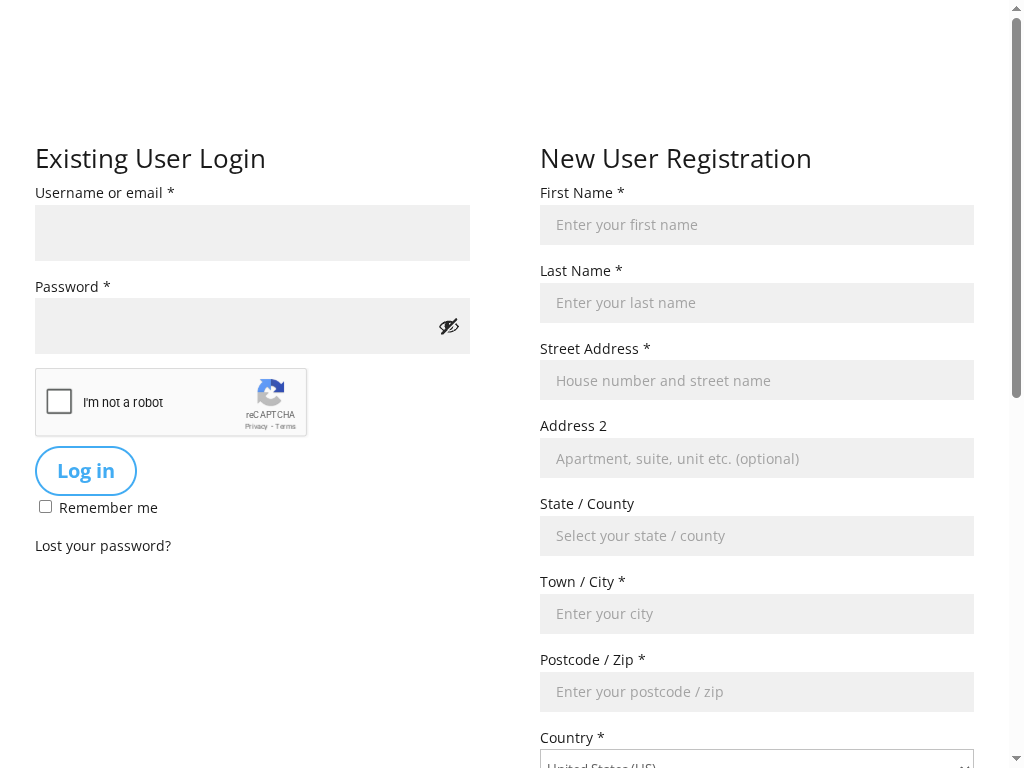
Task: Toggle password visibility with the eye icon
Action: tap(449, 325)
